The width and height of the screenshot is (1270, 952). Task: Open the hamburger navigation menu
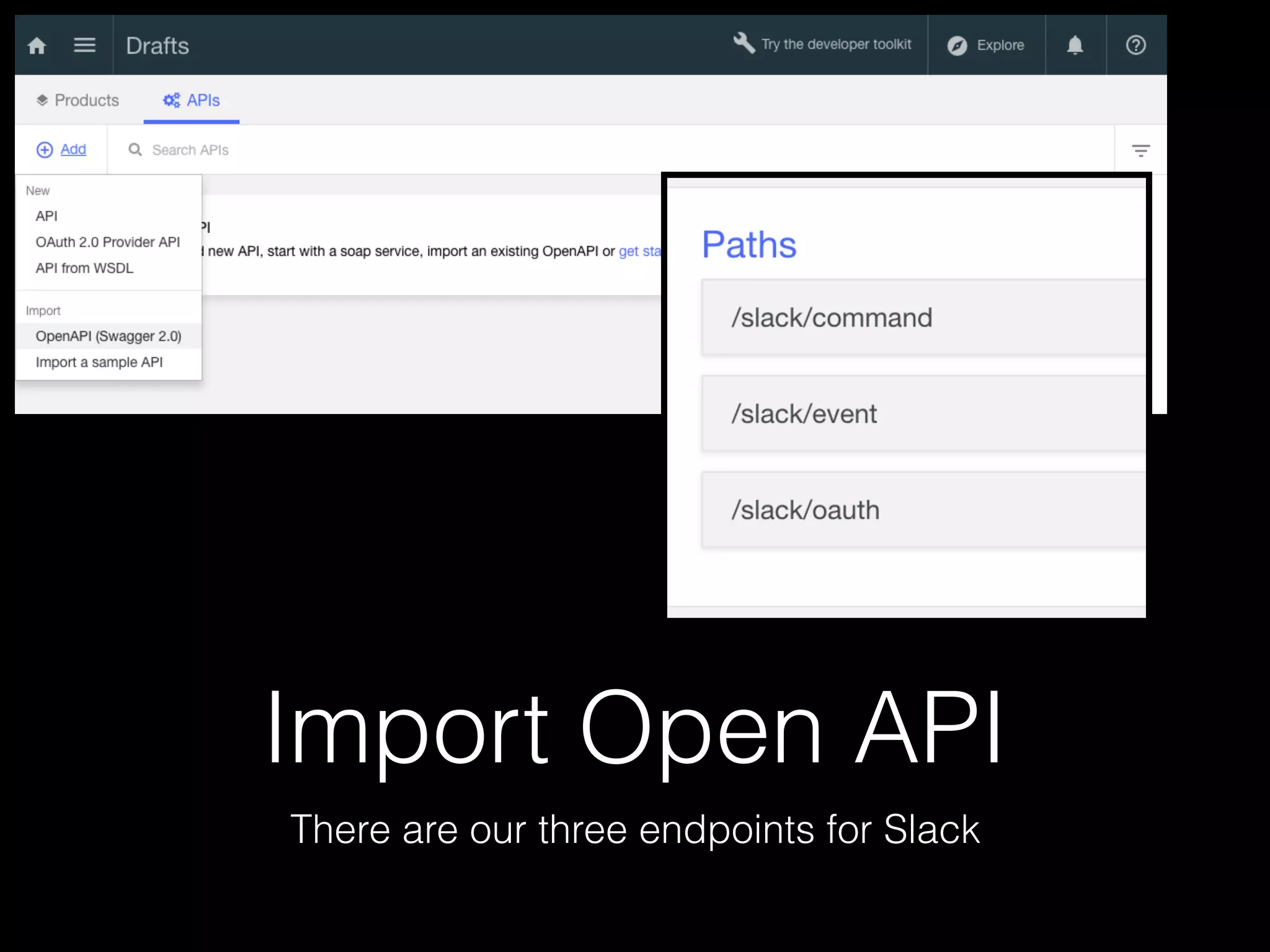coord(84,45)
